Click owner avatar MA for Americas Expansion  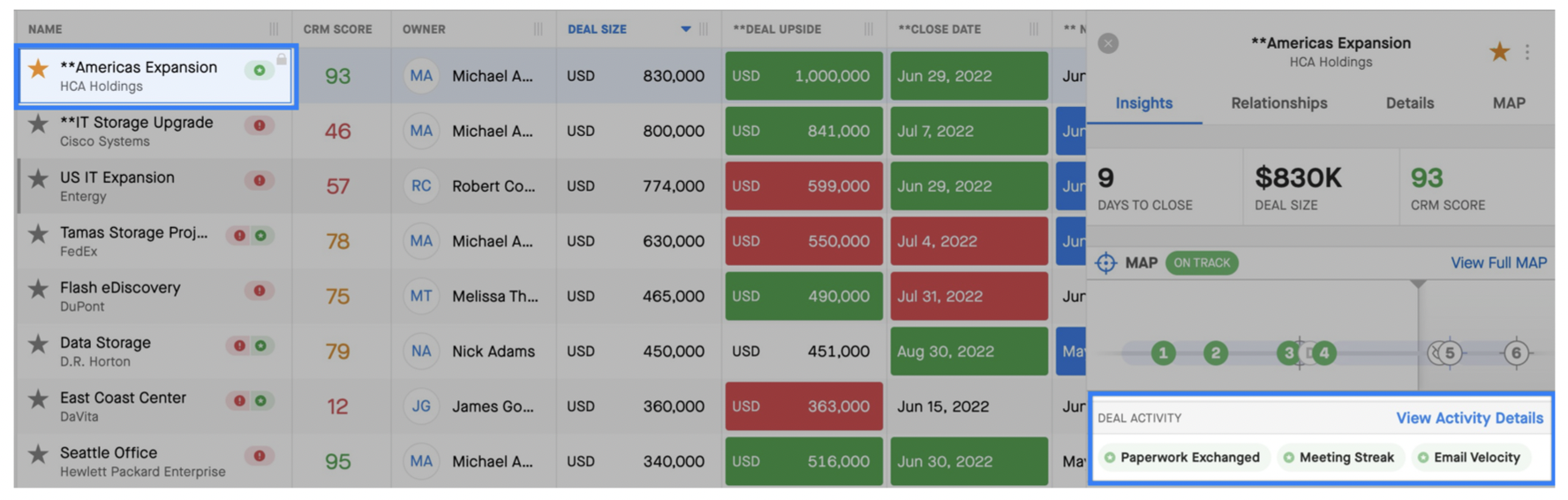tap(421, 76)
